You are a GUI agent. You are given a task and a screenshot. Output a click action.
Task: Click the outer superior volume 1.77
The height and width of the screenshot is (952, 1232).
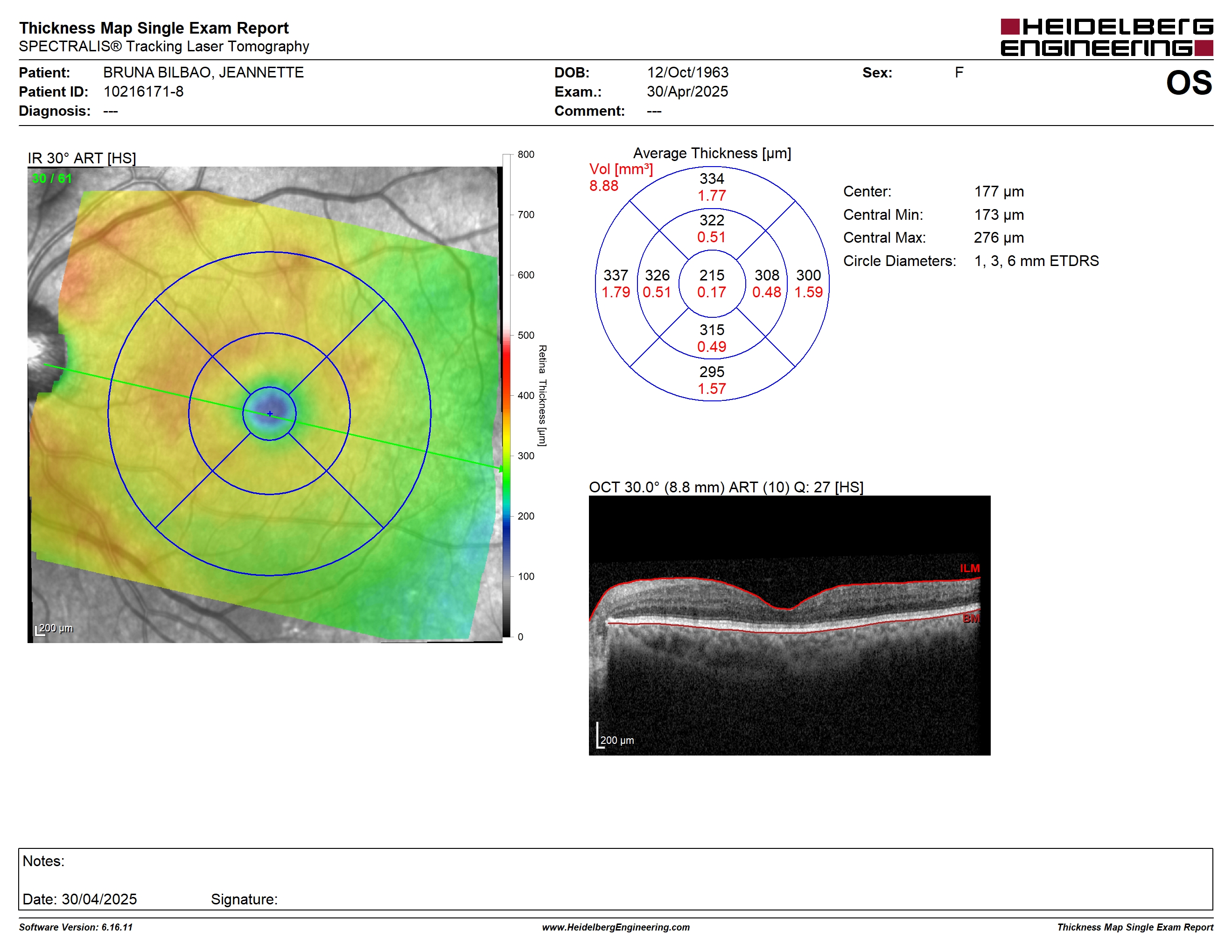711,196
